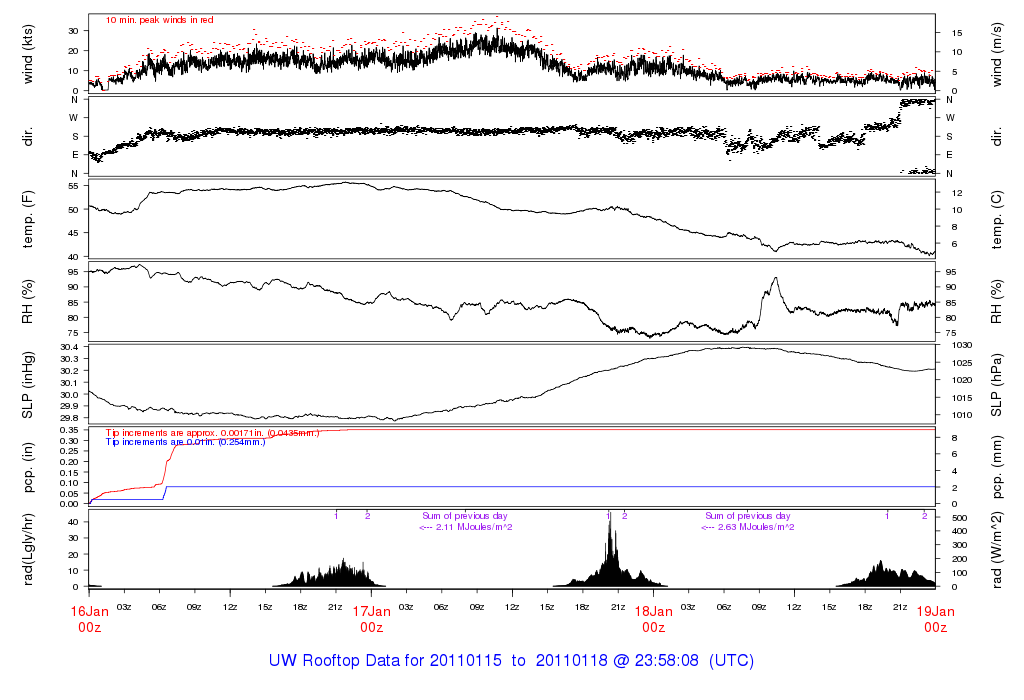Select the 16Jan 00z date marker
The image size is (1024, 700).
point(89,618)
